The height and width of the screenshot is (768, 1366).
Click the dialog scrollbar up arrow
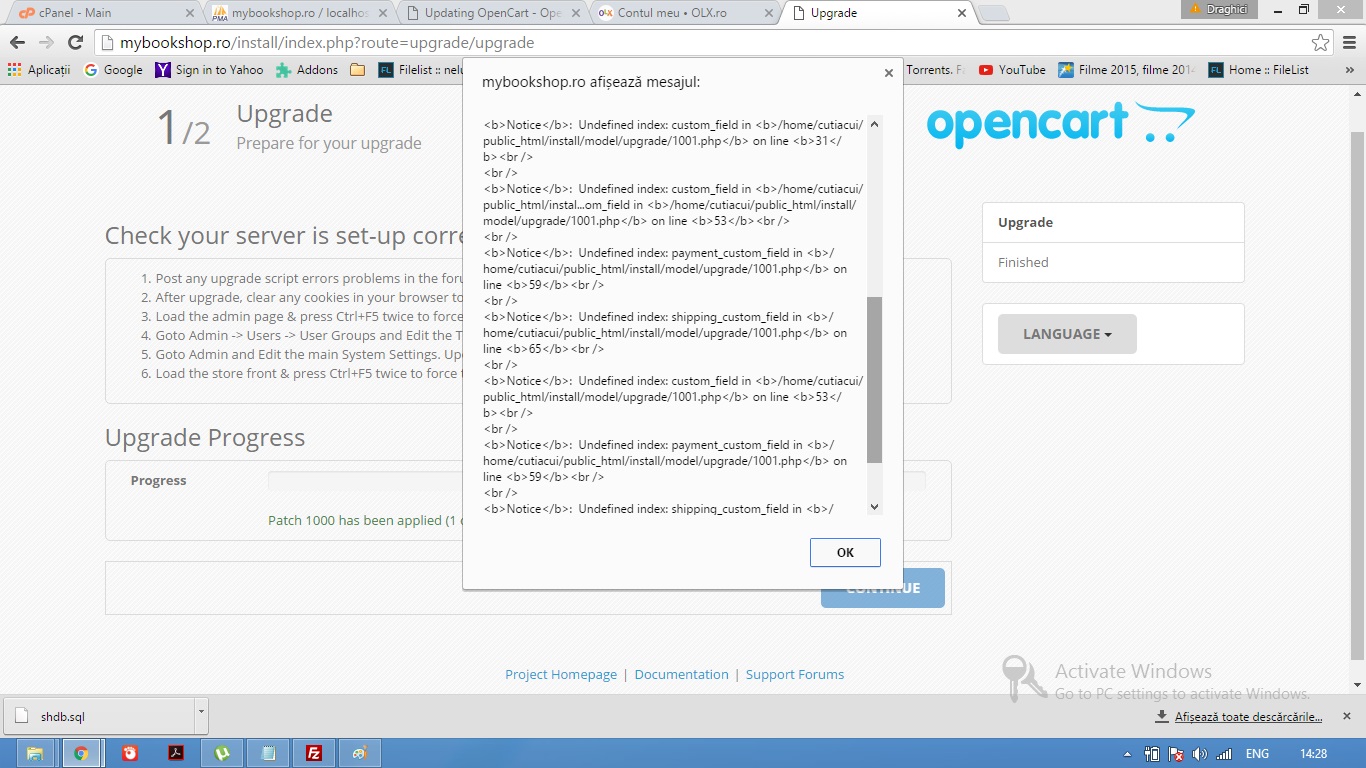(x=874, y=124)
